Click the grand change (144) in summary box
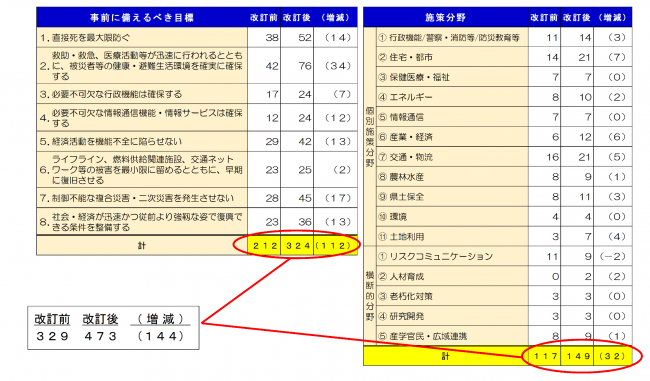650x381 pixels. click(161, 336)
